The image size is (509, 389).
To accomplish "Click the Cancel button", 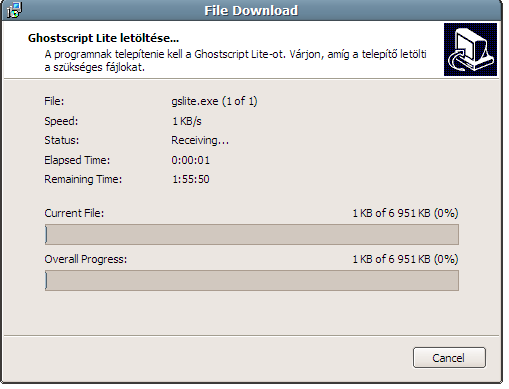I will (449, 358).
